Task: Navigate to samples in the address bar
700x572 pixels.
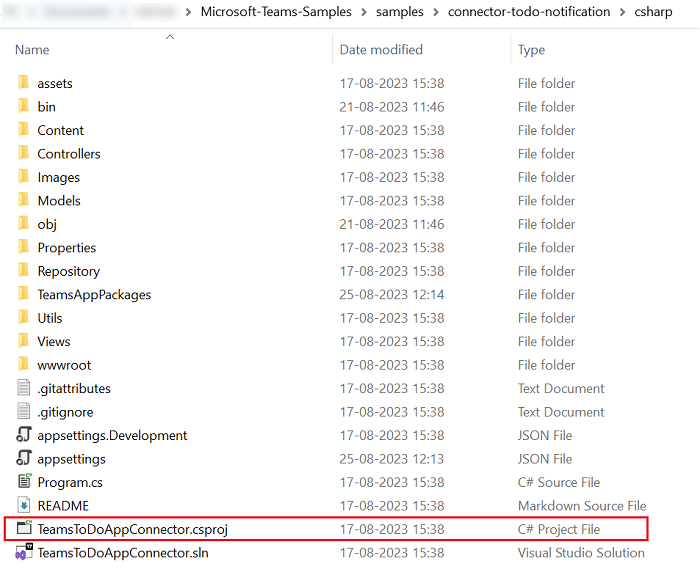Action: click(400, 12)
